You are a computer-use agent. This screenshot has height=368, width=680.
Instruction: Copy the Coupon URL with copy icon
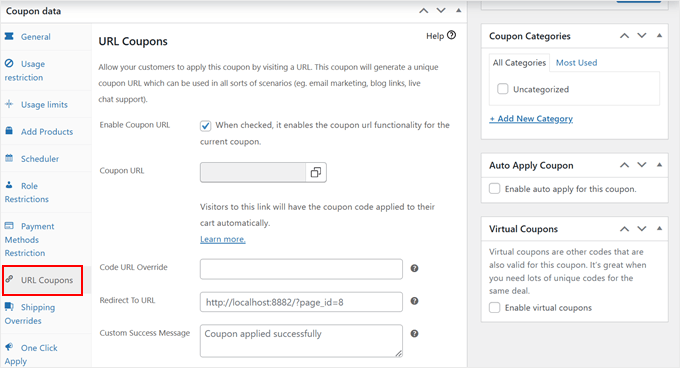(x=316, y=173)
